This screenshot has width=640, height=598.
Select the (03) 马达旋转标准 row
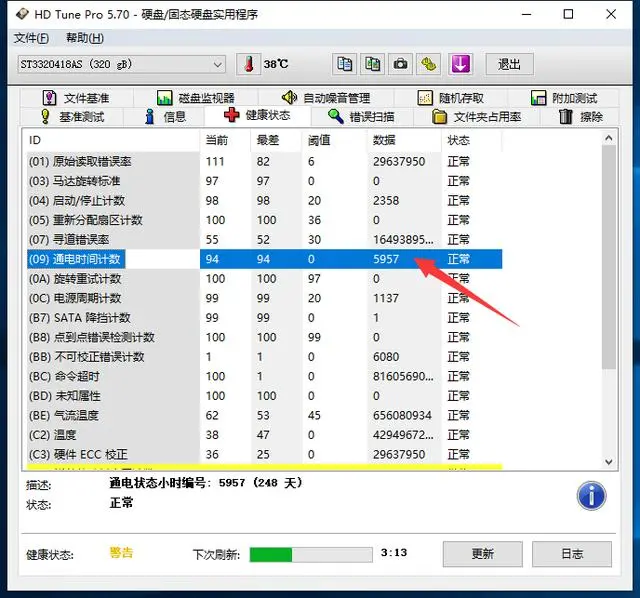(x=264, y=181)
